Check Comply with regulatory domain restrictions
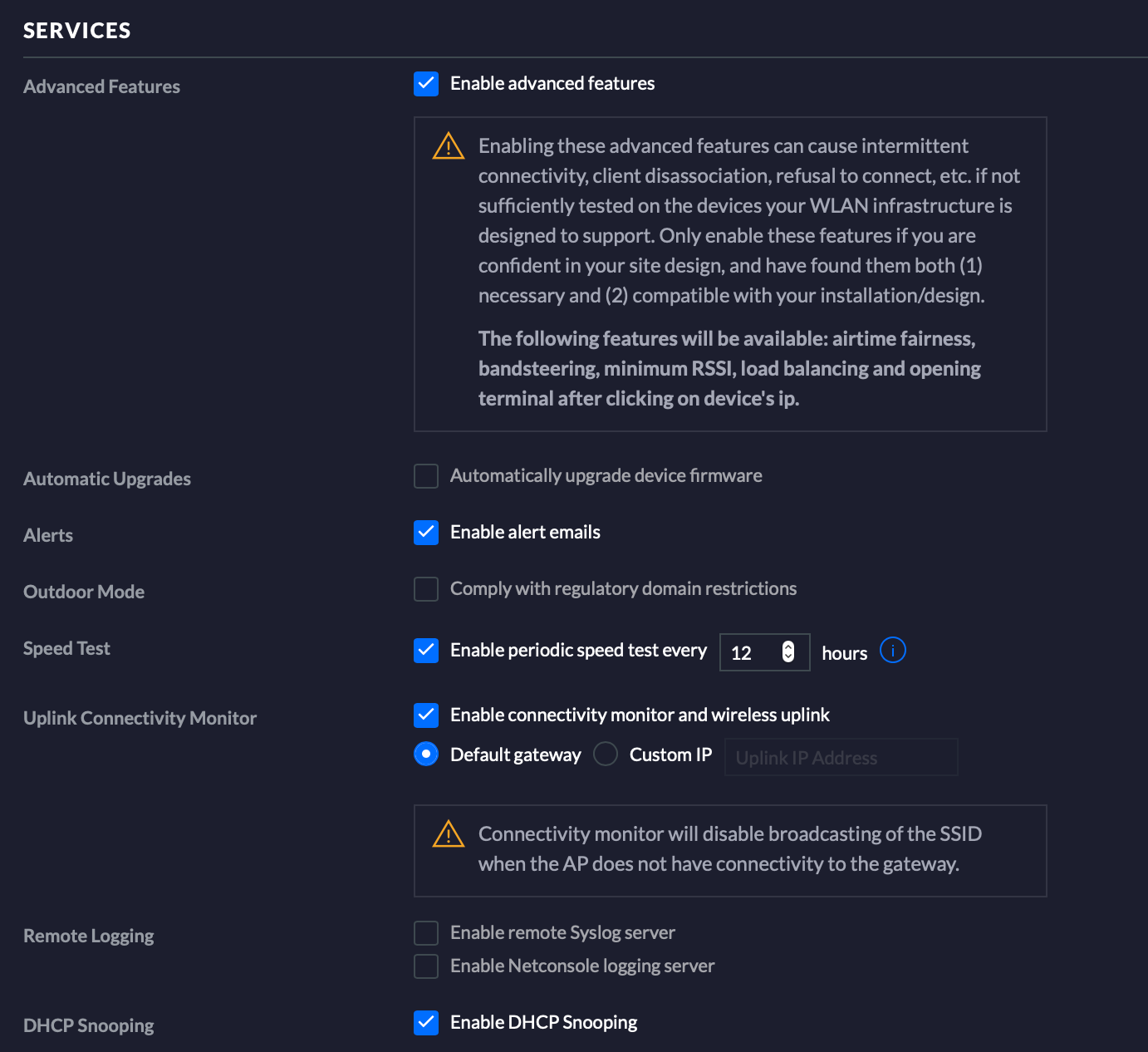Viewport: 1148px width, 1052px height. [426, 589]
